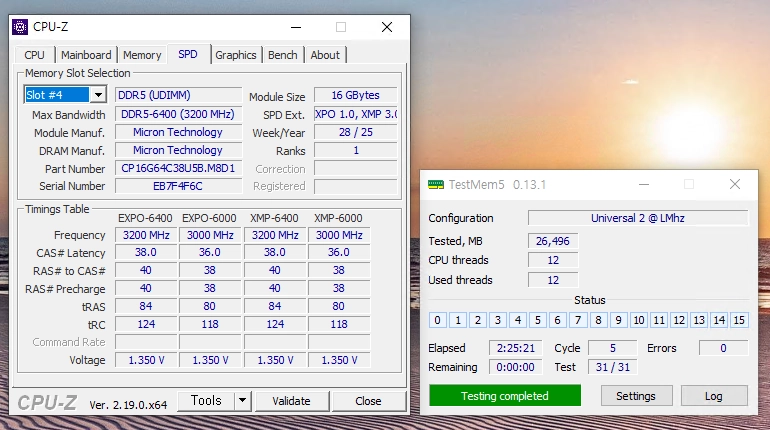Open TestMem5 Settings

click(x=636, y=396)
